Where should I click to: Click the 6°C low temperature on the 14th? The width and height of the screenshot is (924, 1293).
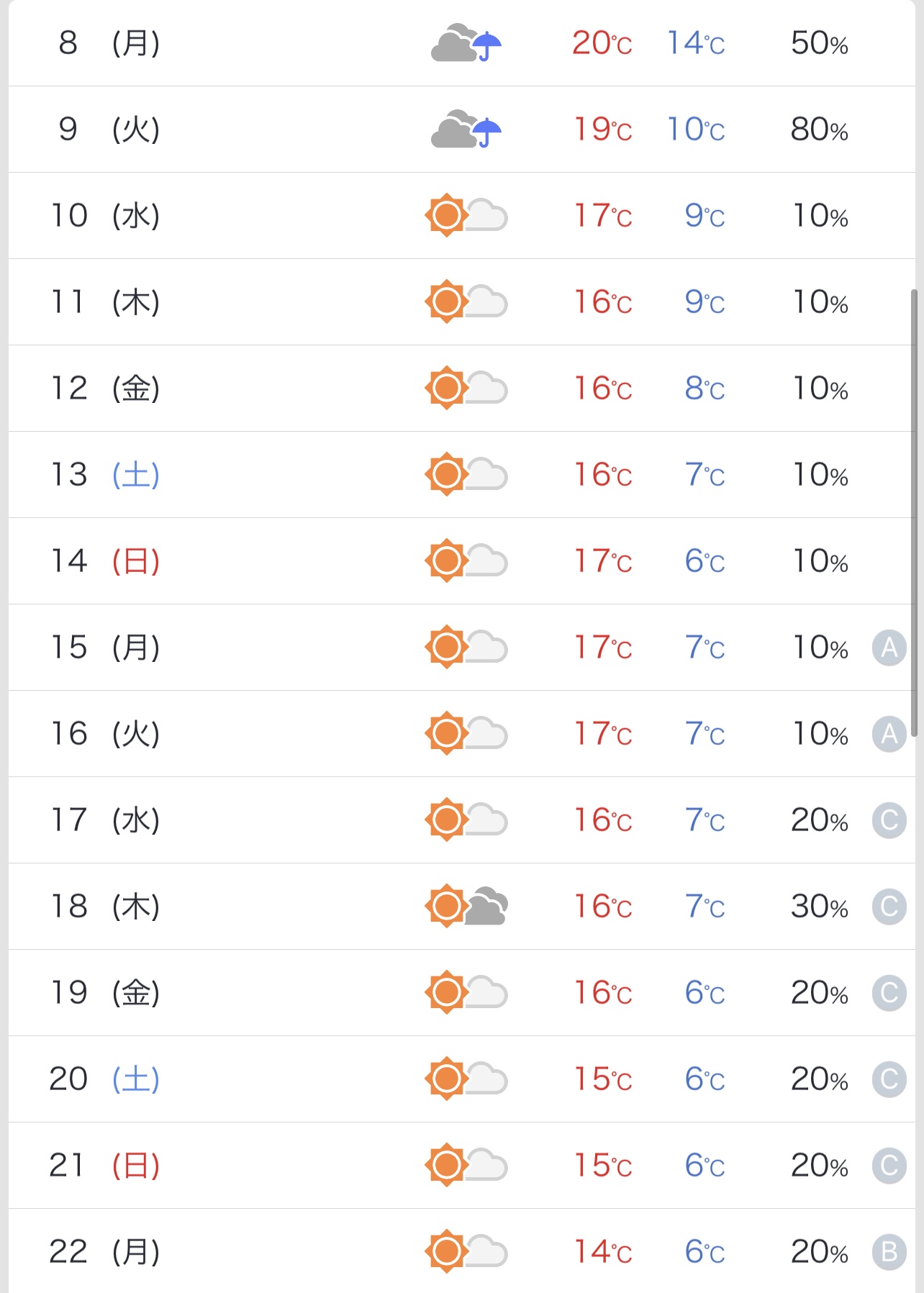705,561
